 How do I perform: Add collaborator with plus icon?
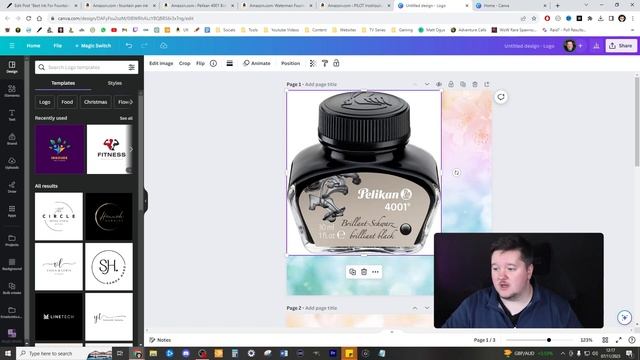pyautogui.click(x=580, y=46)
